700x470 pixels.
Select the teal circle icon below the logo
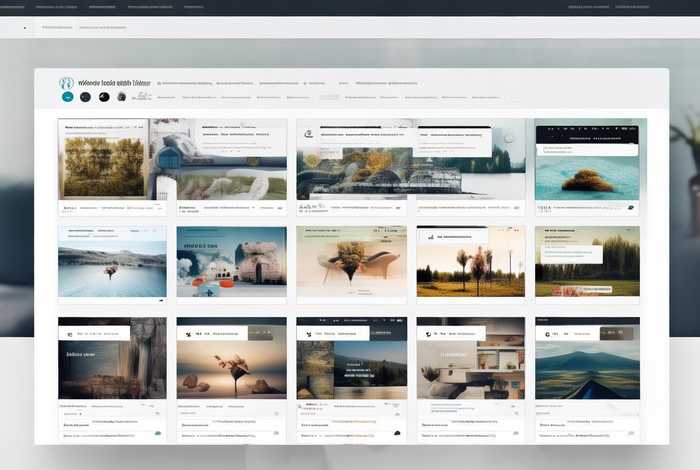pyautogui.click(x=67, y=97)
